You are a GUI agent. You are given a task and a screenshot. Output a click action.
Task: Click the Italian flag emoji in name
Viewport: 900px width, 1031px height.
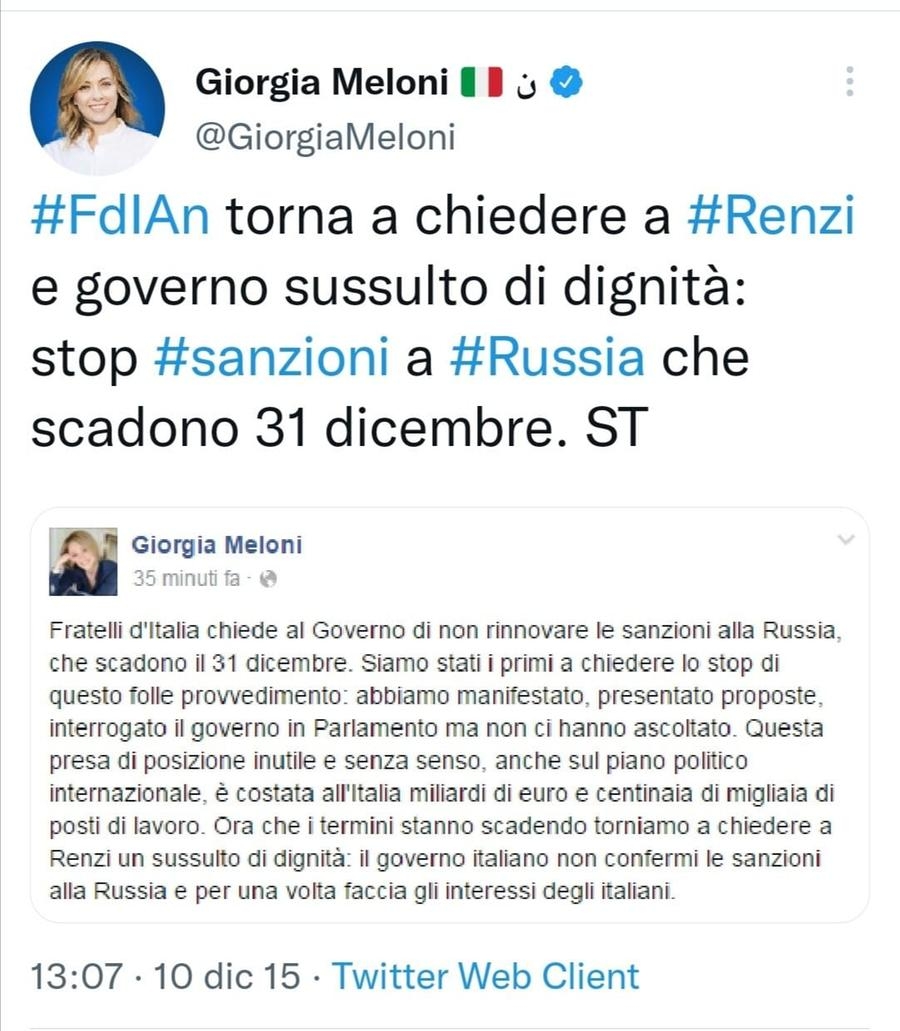pyautogui.click(x=481, y=83)
